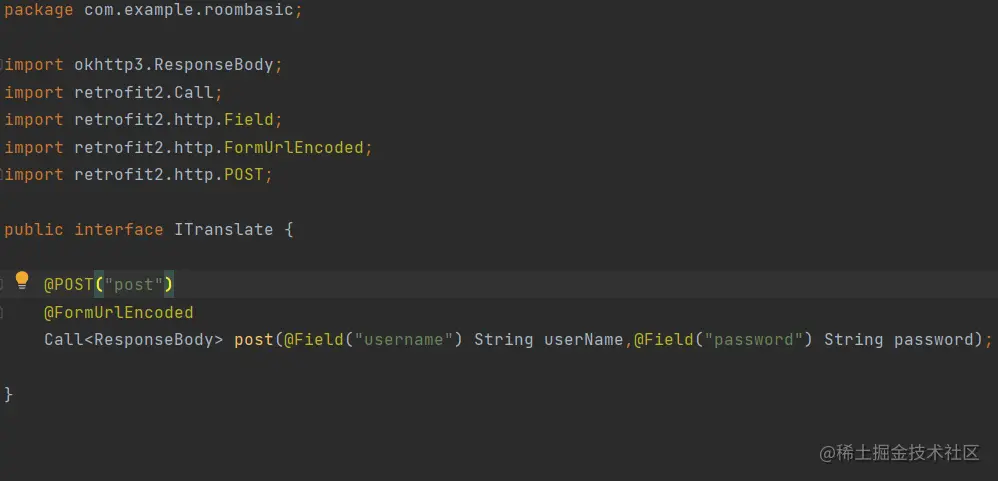Collapse imports via fold marker at okhttp3 line
The image size is (998, 481).
3,65
